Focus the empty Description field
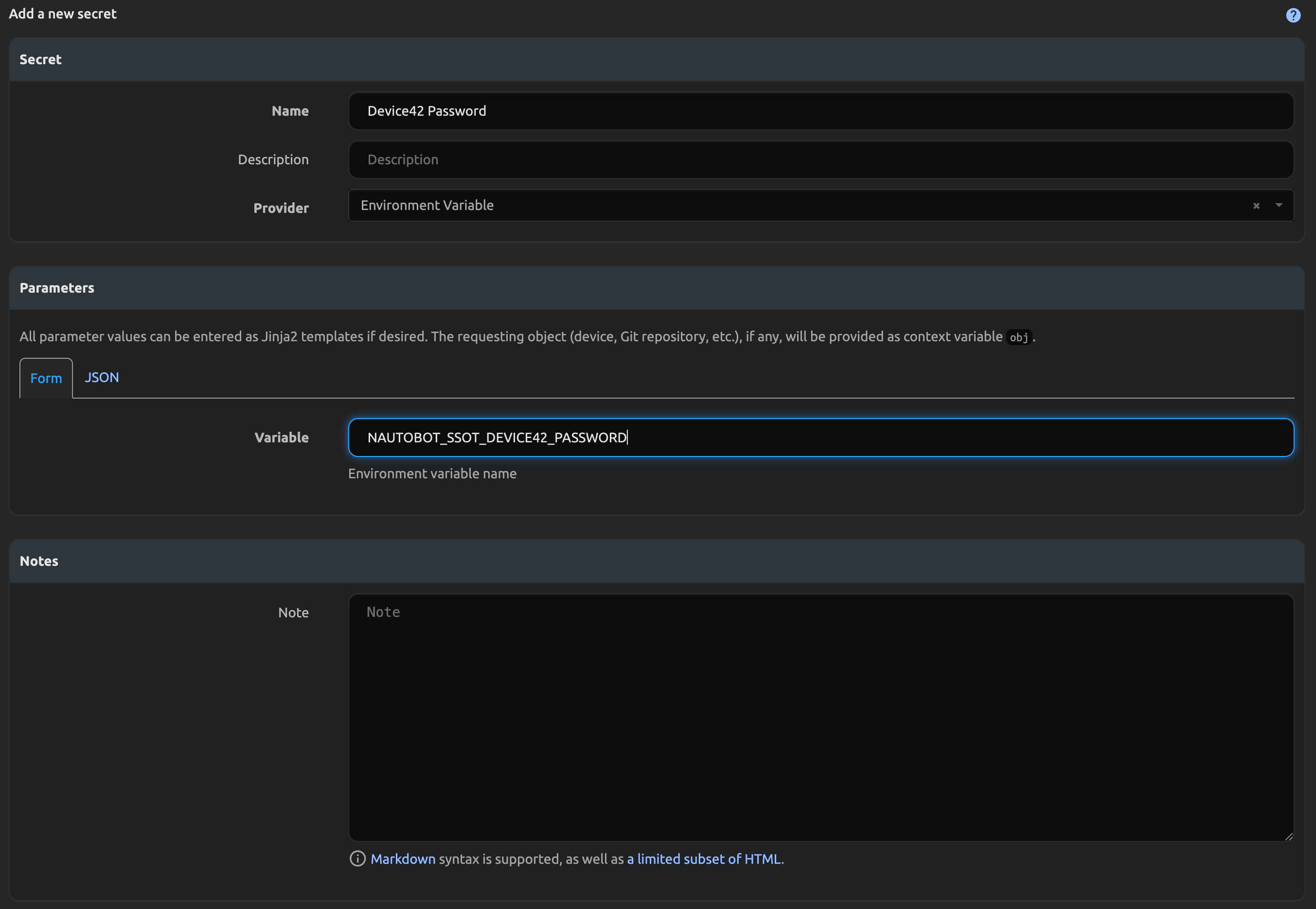Image resolution: width=1316 pixels, height=909 pixels. click(x=820, y=159)
